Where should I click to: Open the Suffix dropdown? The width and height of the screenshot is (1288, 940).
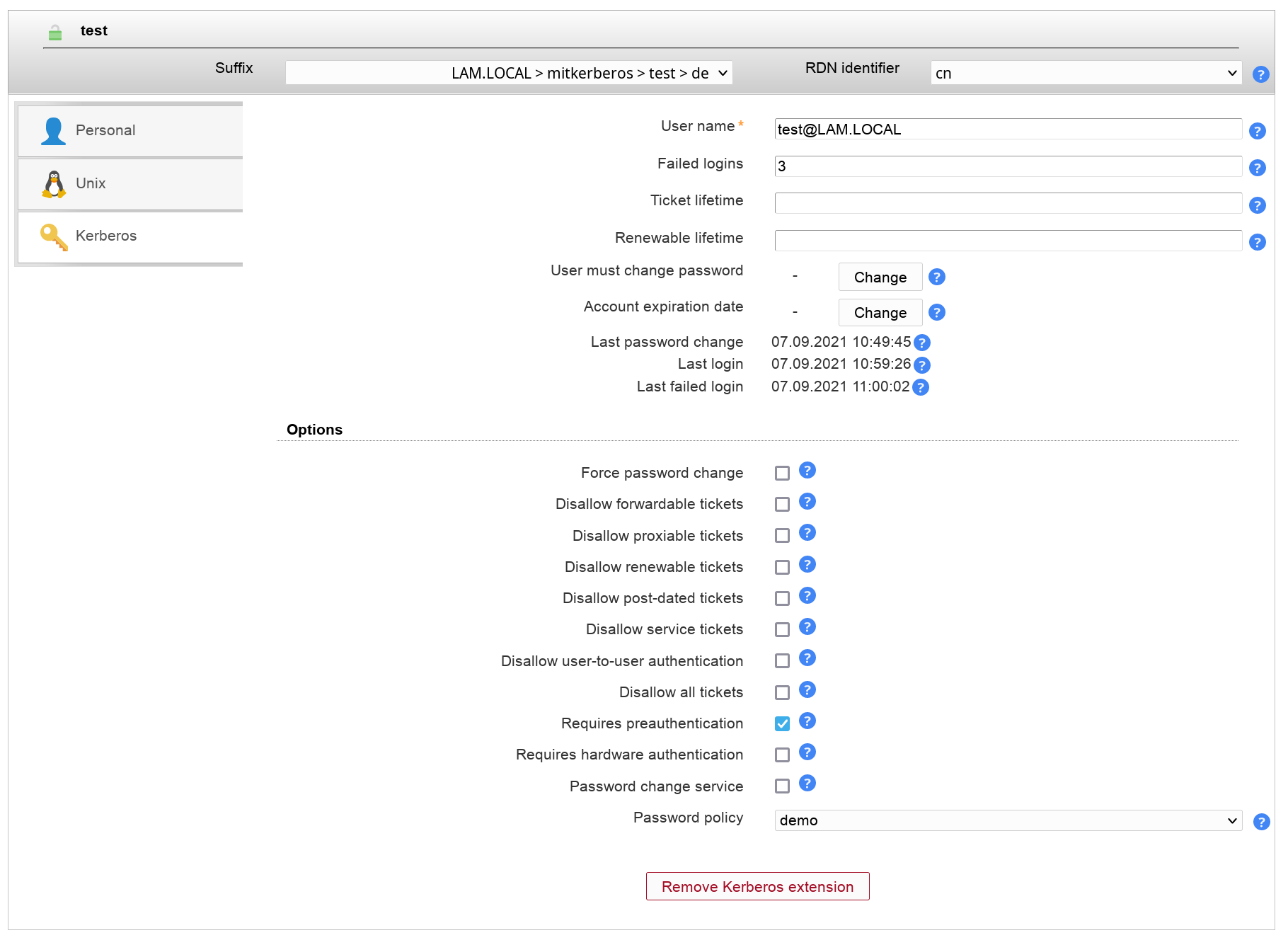(509, 73)
